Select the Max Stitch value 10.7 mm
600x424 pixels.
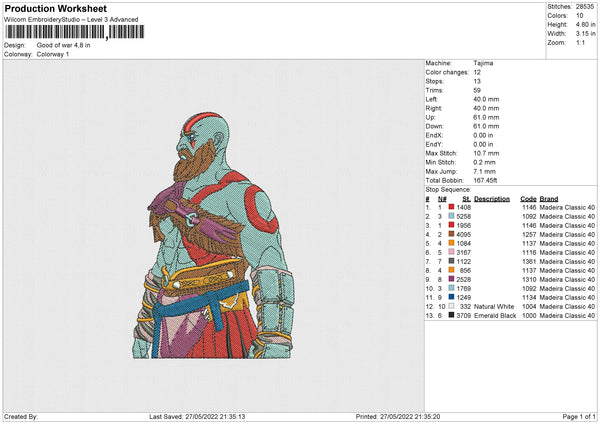click(486, 153)
